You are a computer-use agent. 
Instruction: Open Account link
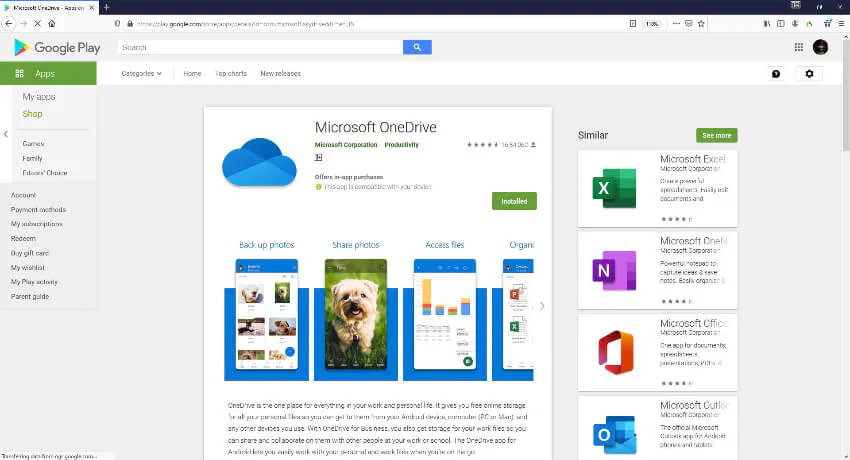(x=23, y=195)
